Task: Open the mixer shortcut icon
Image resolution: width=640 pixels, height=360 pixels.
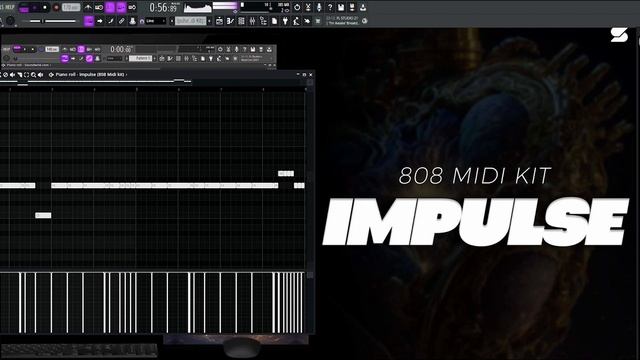Action: 253,21
